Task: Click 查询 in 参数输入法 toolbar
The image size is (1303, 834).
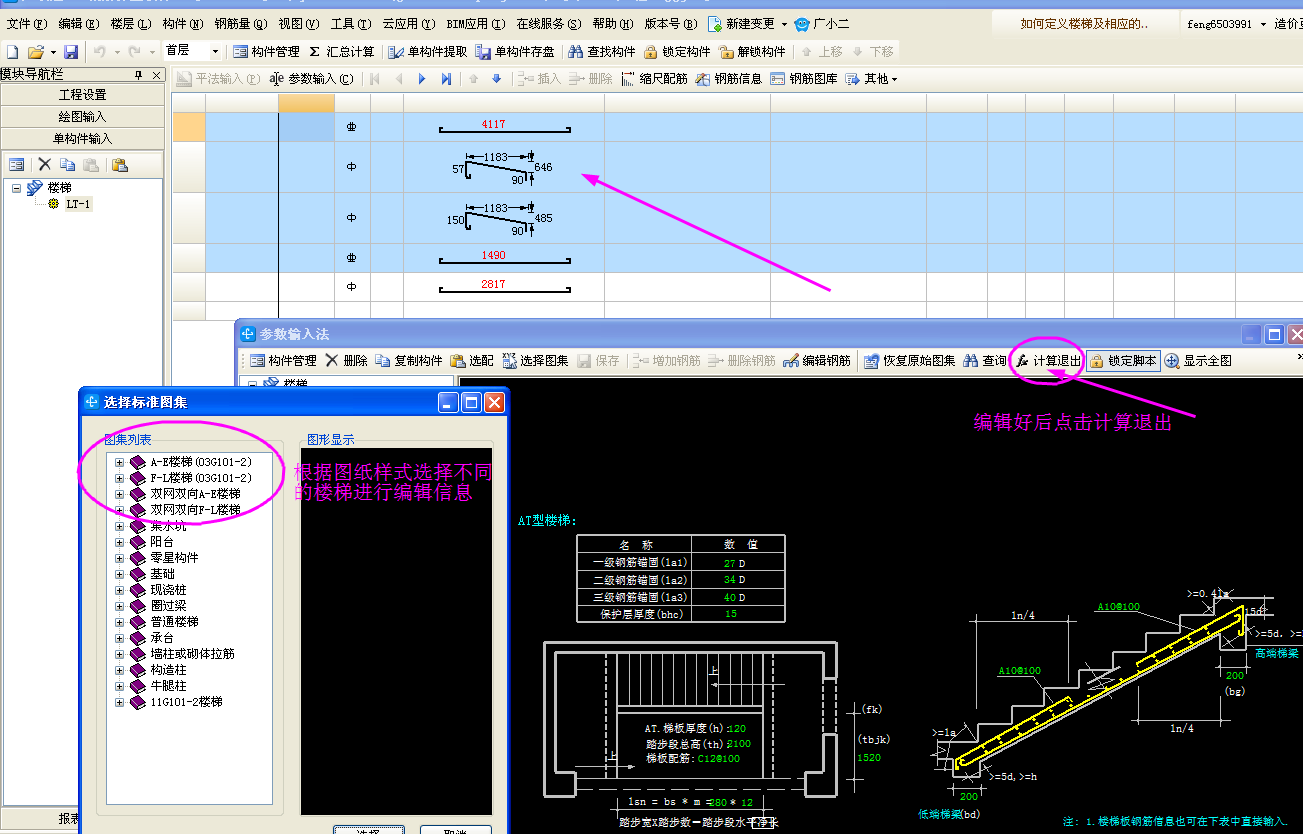Action: 984,361
